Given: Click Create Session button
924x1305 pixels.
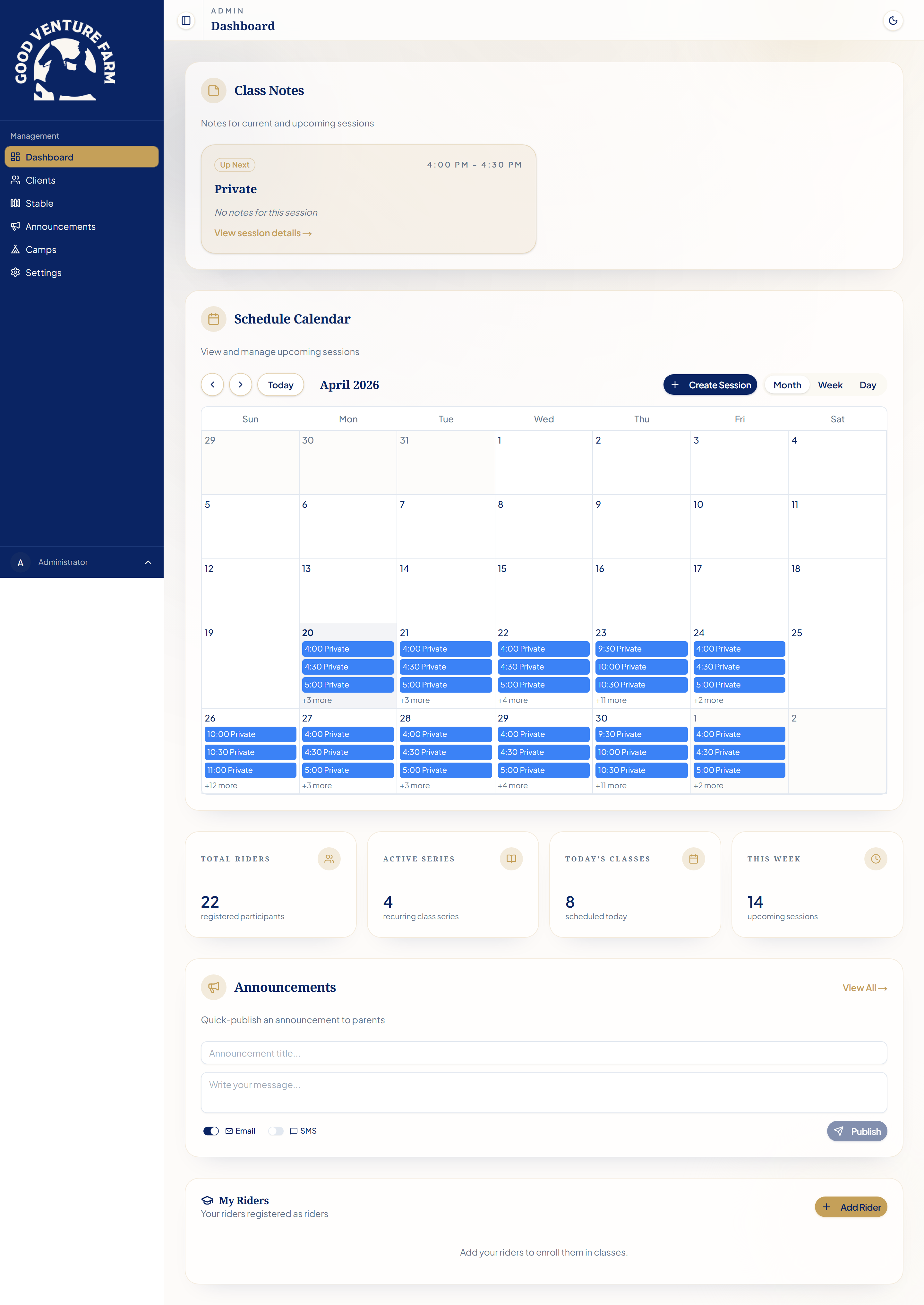Looking at the screenshot, I should coord(710,385).
